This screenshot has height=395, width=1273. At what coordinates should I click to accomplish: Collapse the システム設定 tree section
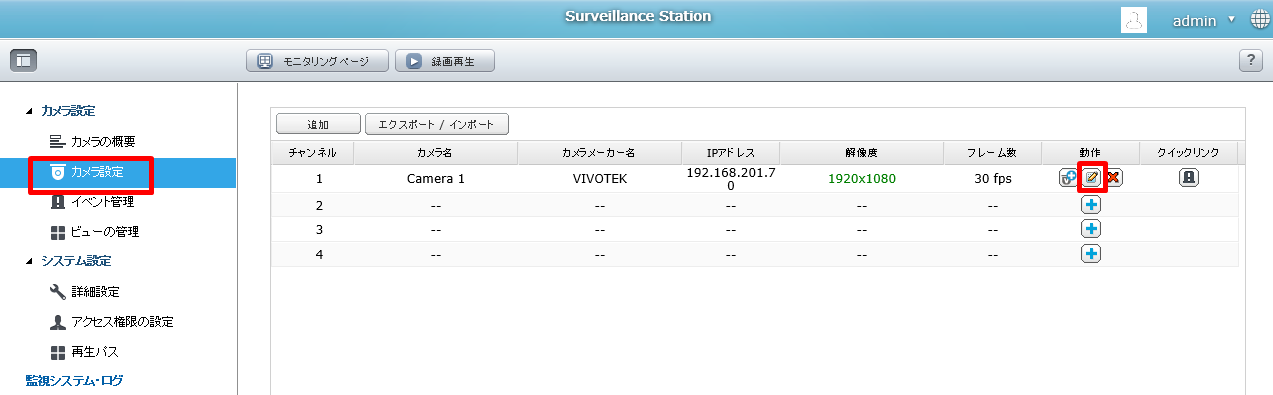28,261
